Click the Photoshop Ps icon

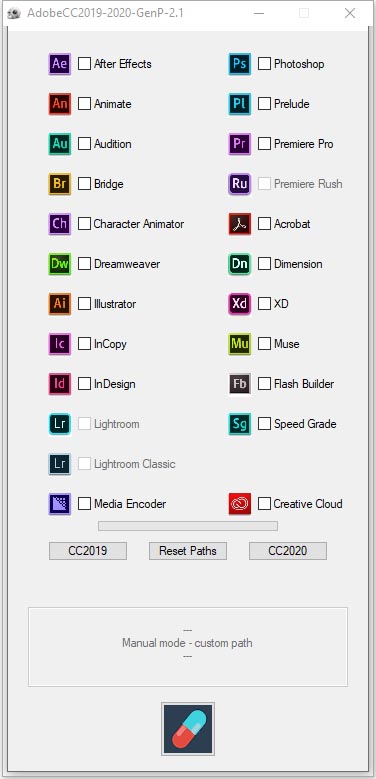pyautogui.click(x=240, y=64)
